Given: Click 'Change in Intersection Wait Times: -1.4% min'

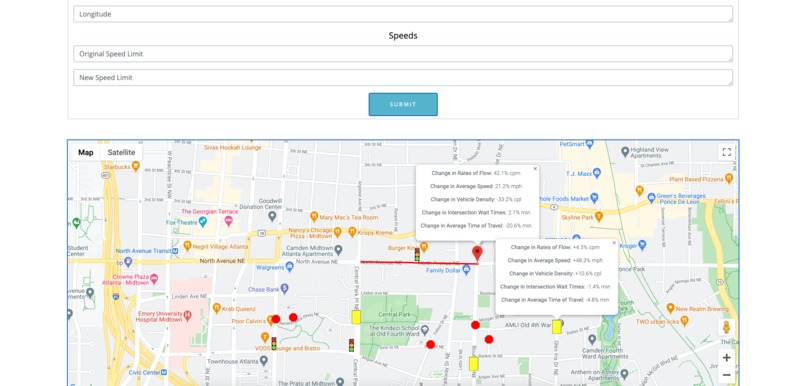Looking at the screenshot, I should coord(555,287).
